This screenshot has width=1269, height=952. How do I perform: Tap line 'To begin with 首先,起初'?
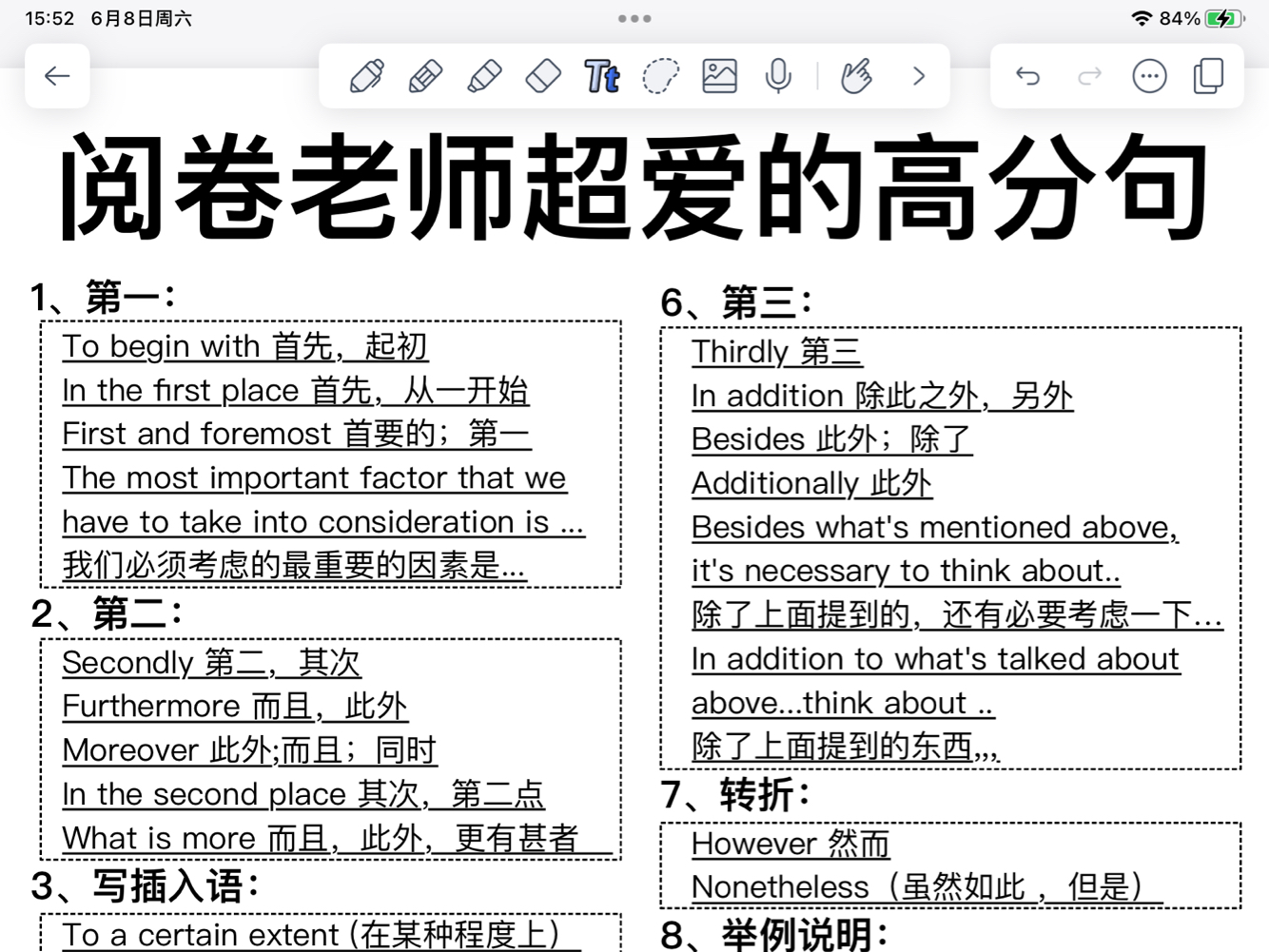coord(245,346)
